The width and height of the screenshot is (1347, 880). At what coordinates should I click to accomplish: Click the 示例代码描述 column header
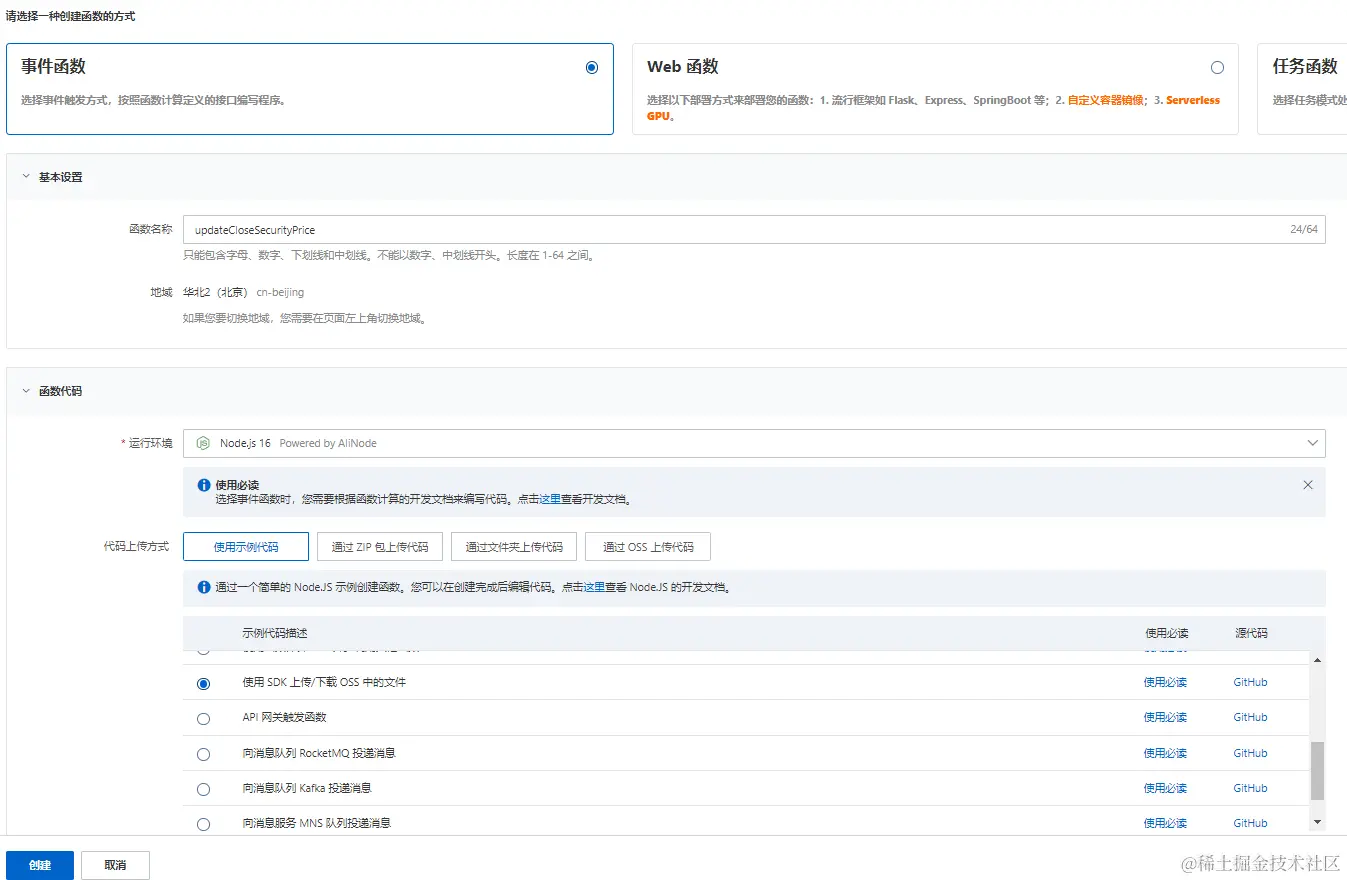click(x=275, y=633)
